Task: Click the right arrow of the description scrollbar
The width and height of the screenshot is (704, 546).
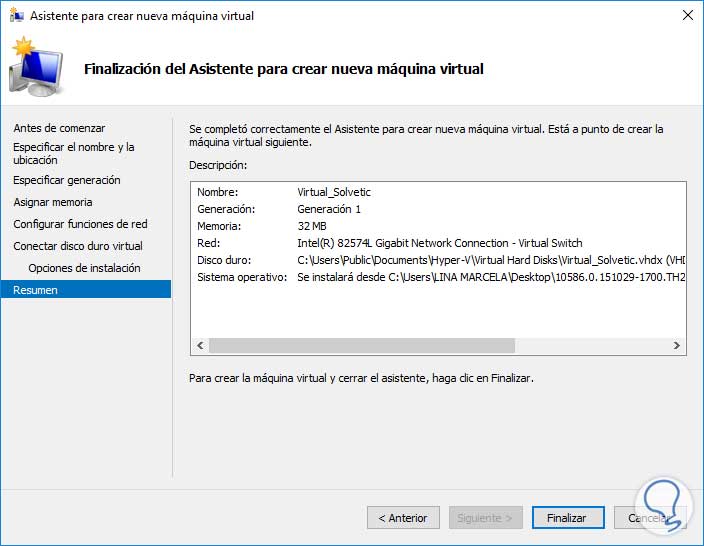Action: pos(677,345)
